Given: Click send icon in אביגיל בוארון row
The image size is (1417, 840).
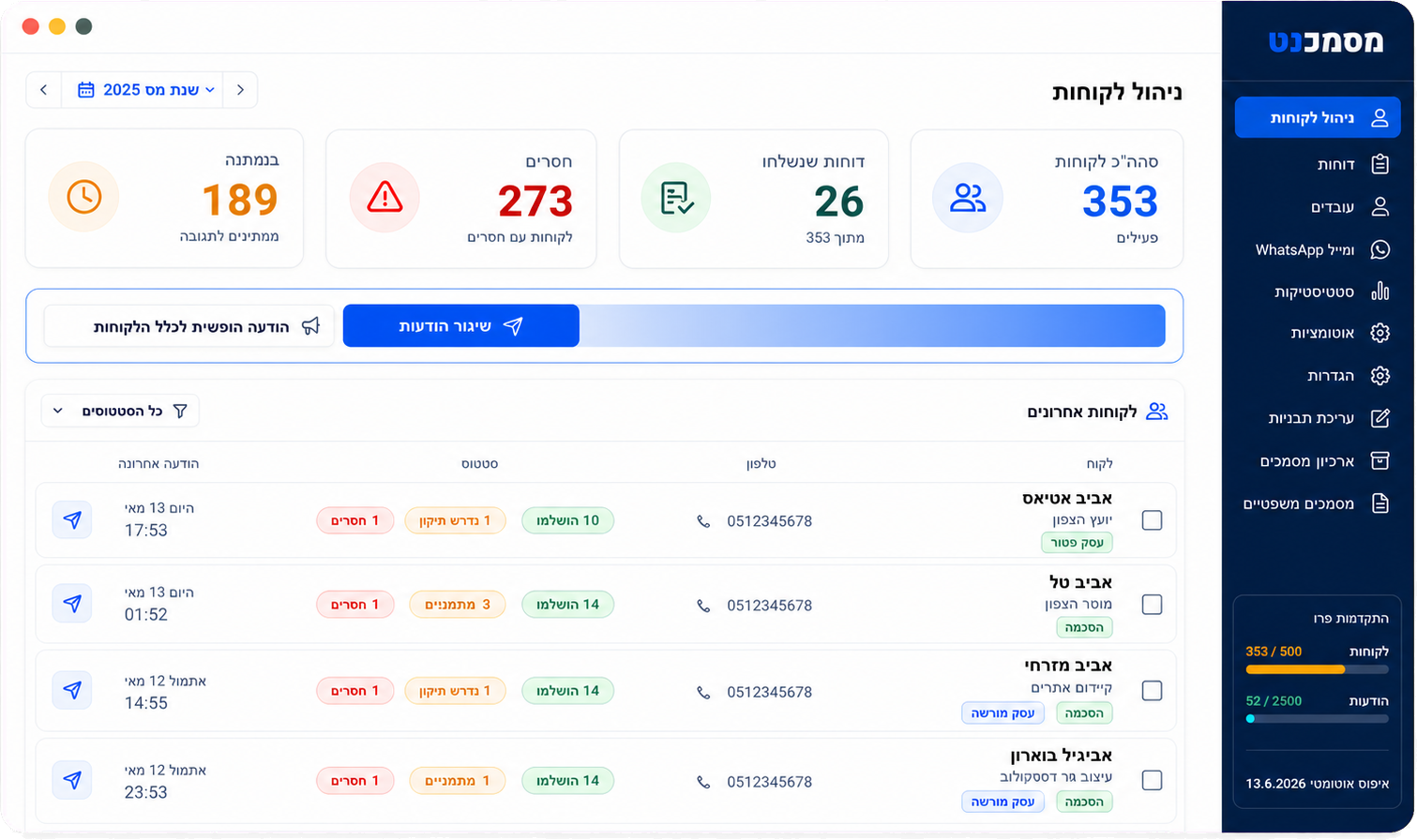Looking at the screenshot, I should (72, 780).
